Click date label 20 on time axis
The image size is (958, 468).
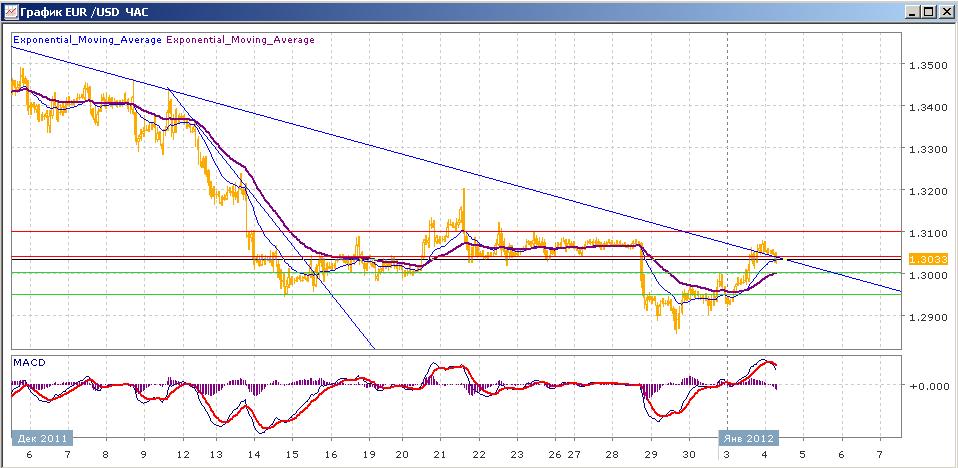(402, 456)
